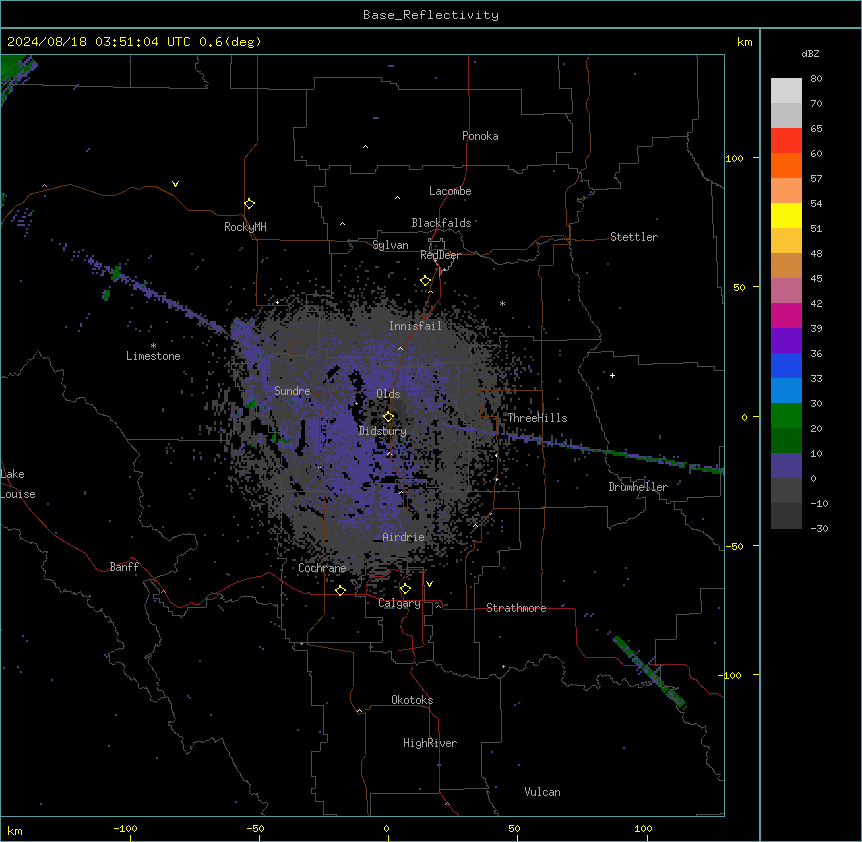Click the RockyMH label
862x842 pixels.
pyautogui.click(x=245, y=227)
